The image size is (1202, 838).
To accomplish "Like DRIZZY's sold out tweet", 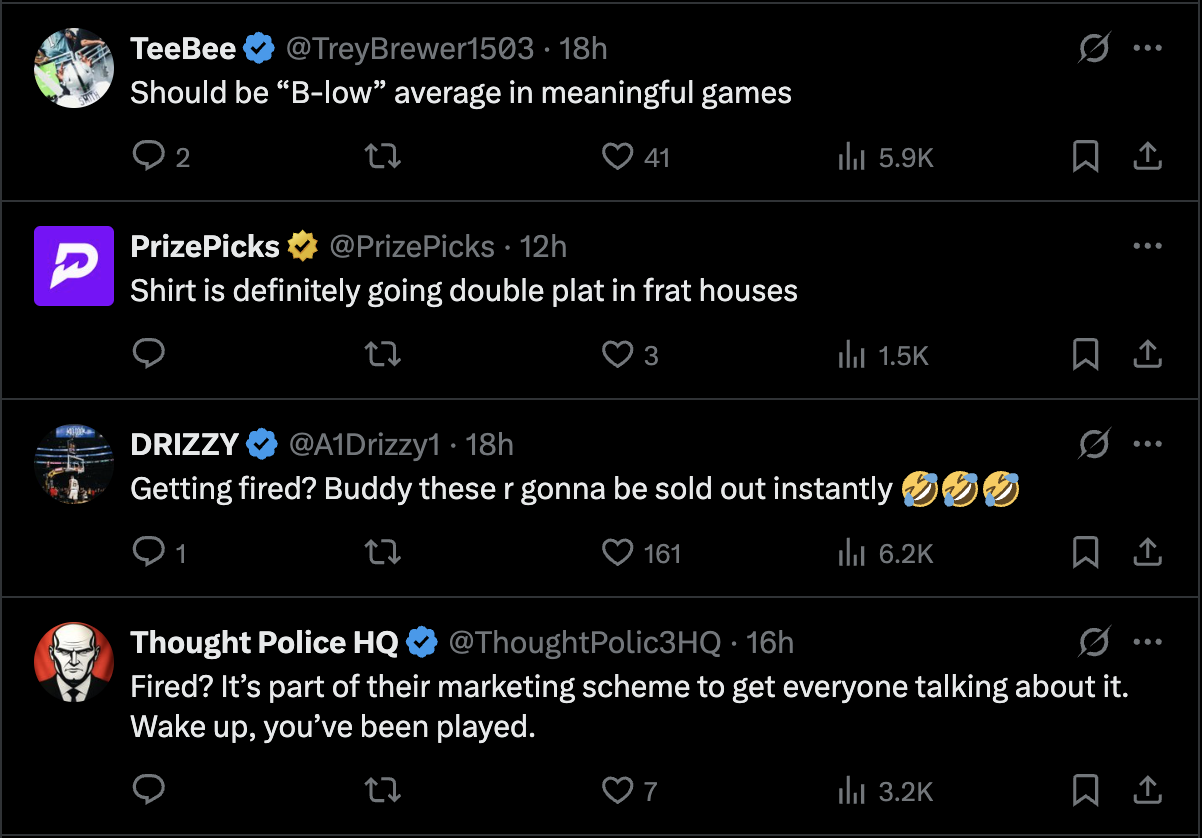I will point(618,552).
